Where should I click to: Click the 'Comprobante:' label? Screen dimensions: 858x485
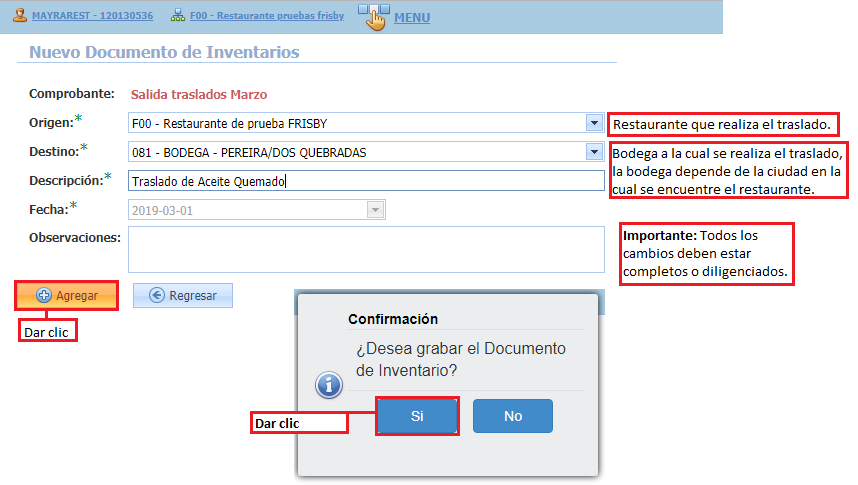72,94
